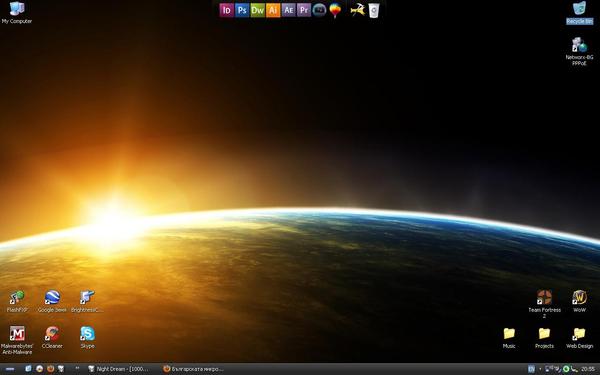Click the taskbar clock showing 20:55
600x375 pixels.
pos(588,369)
